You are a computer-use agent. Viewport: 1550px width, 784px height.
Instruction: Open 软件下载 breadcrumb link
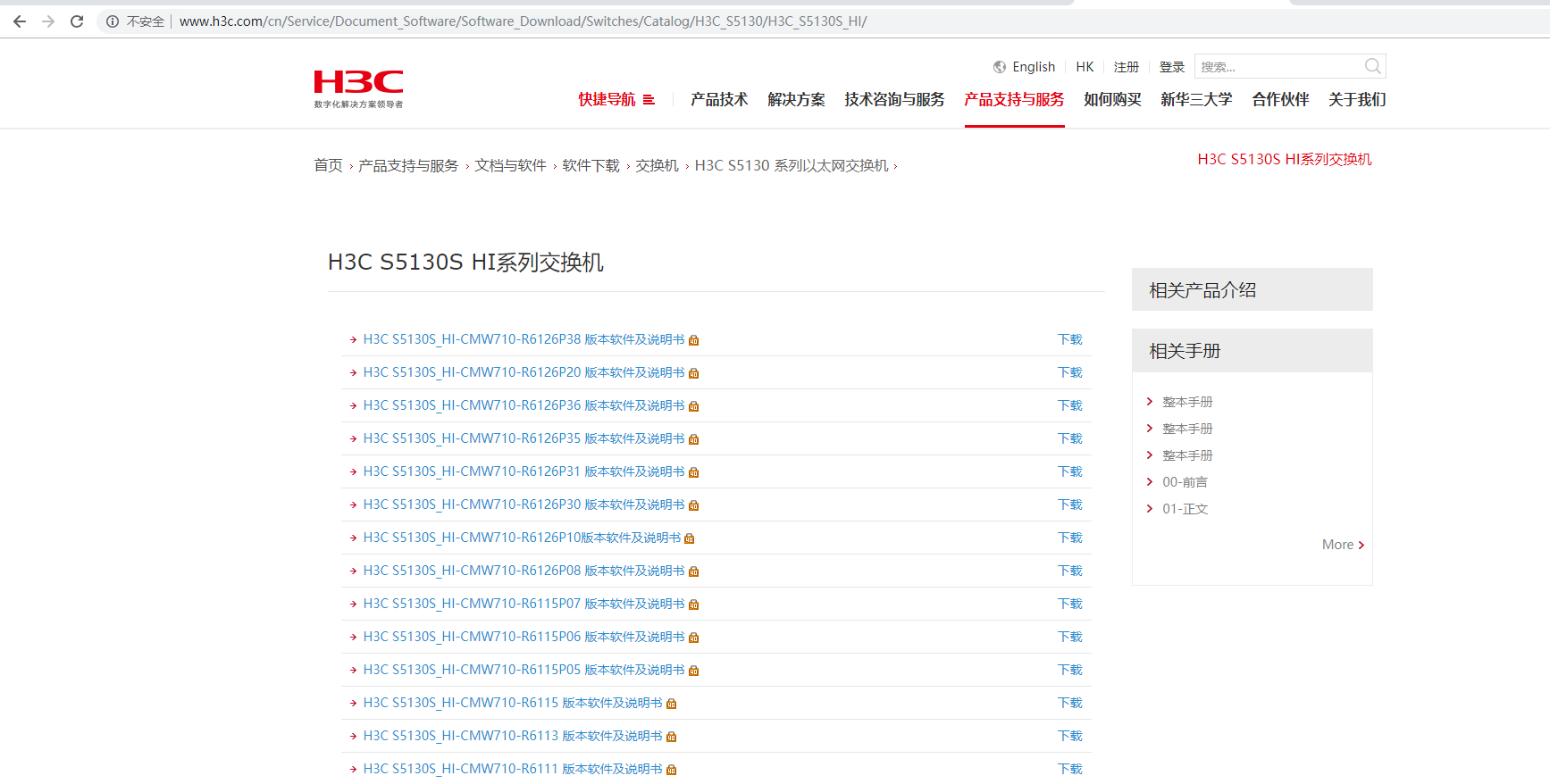coord(591,165)
